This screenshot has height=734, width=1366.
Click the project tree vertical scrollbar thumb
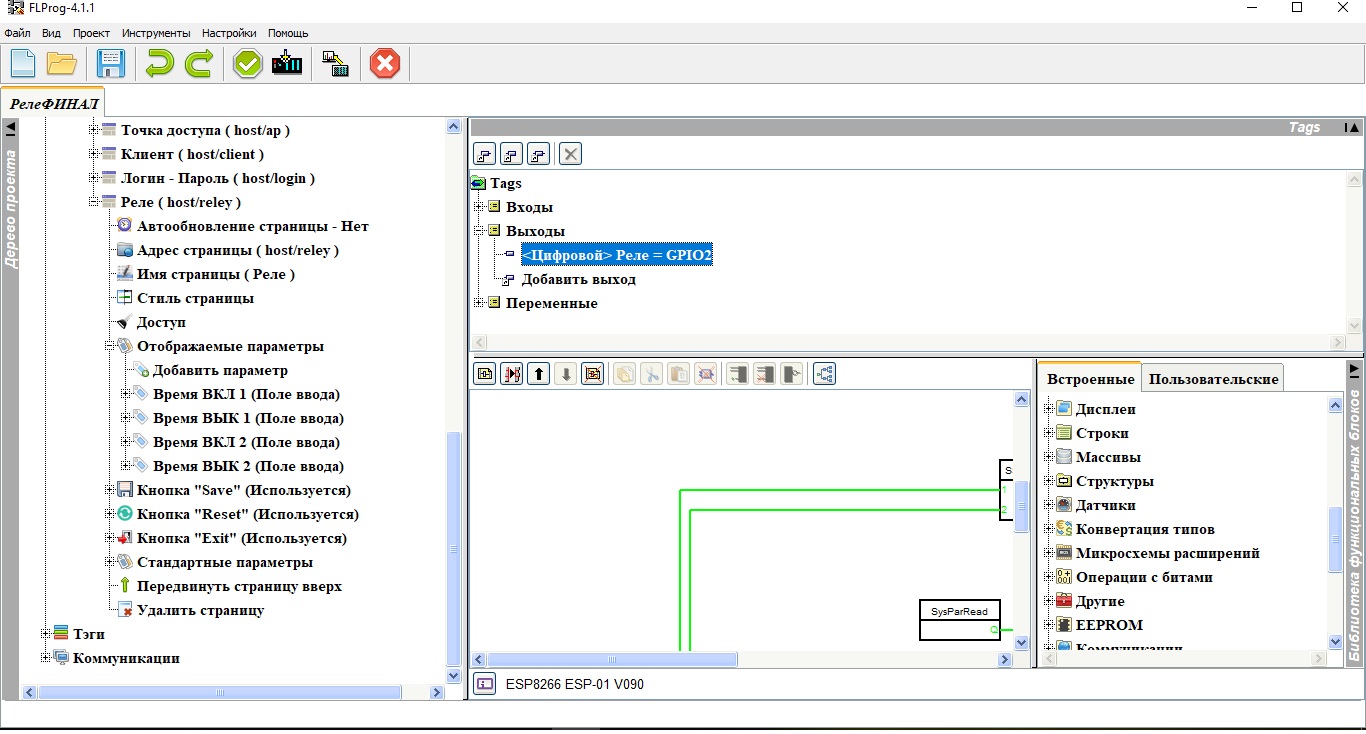pyautogui.click(x=453, y=549)
